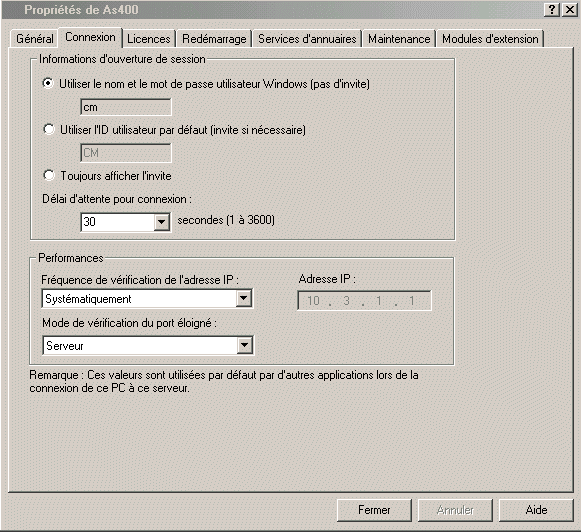The height and width of the screenshot is (532, 581).
Task: Click the Annuler button
Action: (x=455, y=510)
